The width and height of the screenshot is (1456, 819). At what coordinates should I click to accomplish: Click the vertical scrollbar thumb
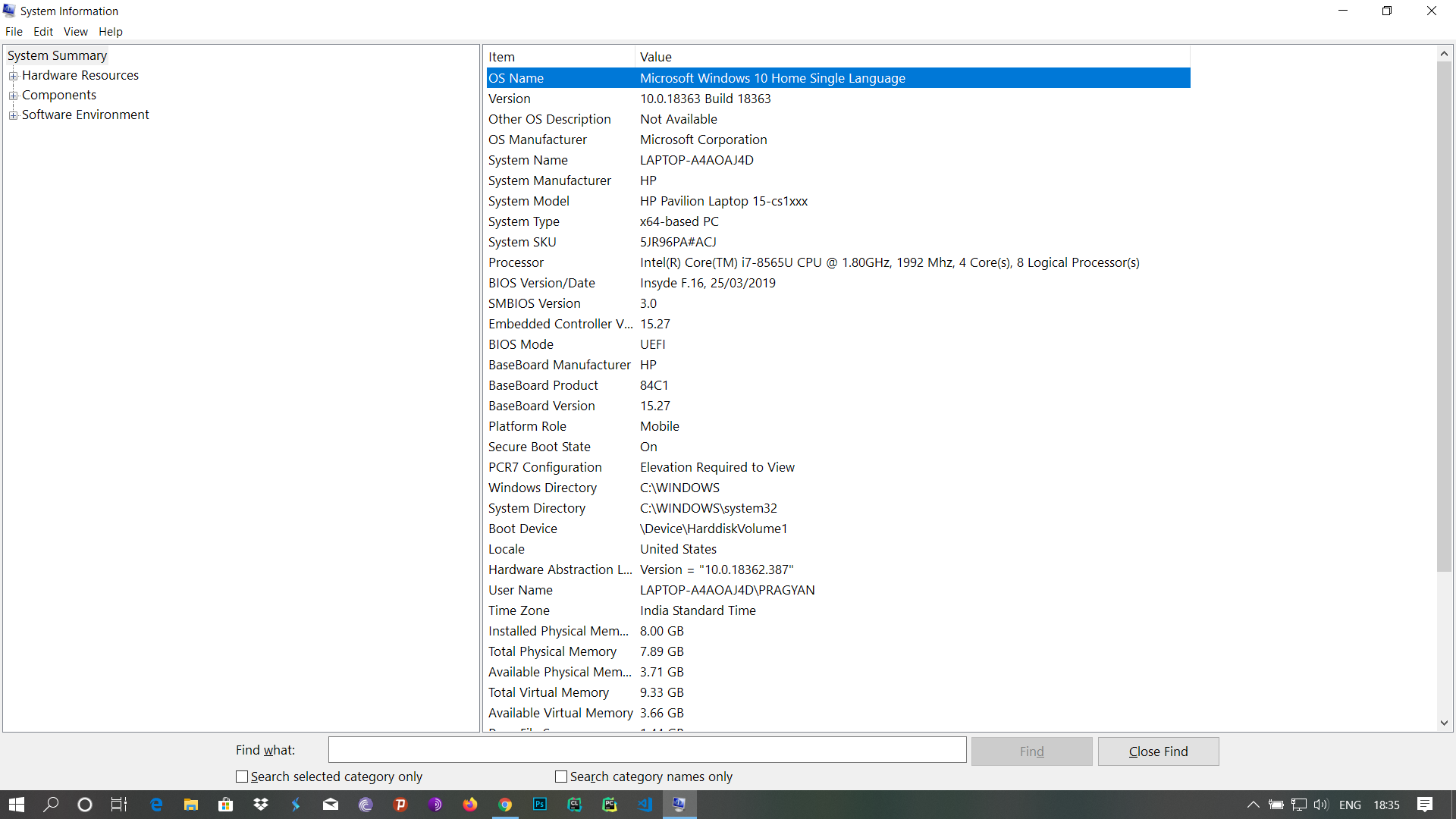tap(1444, 317)
